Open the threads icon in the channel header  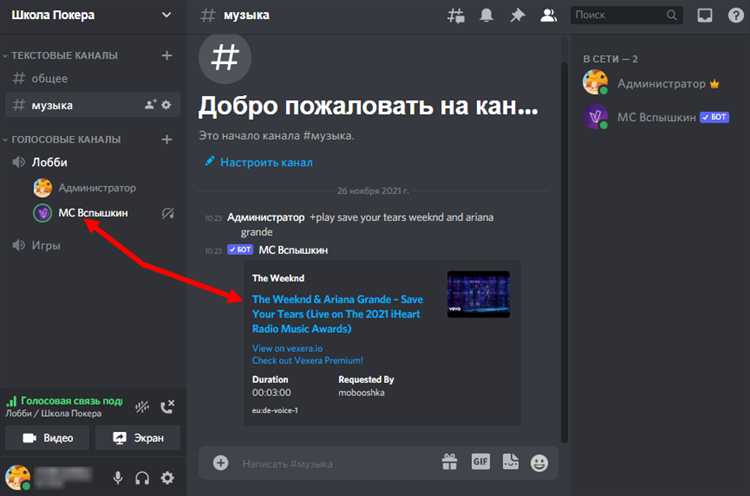(455, 16)
